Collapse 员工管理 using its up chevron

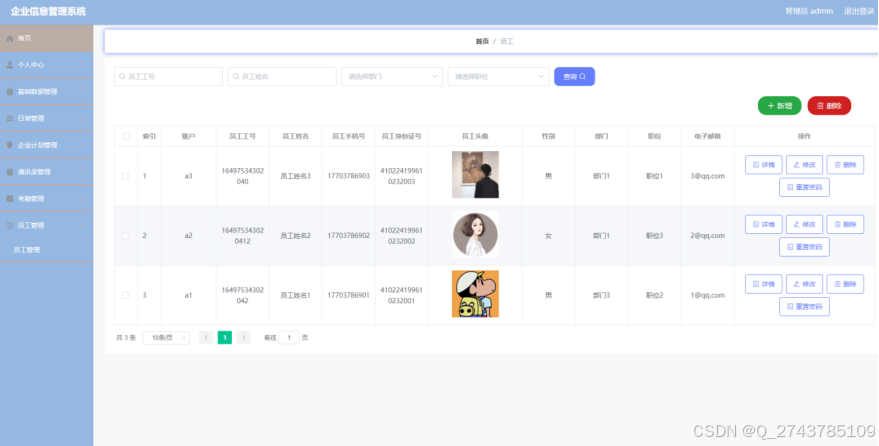point(81,226)
